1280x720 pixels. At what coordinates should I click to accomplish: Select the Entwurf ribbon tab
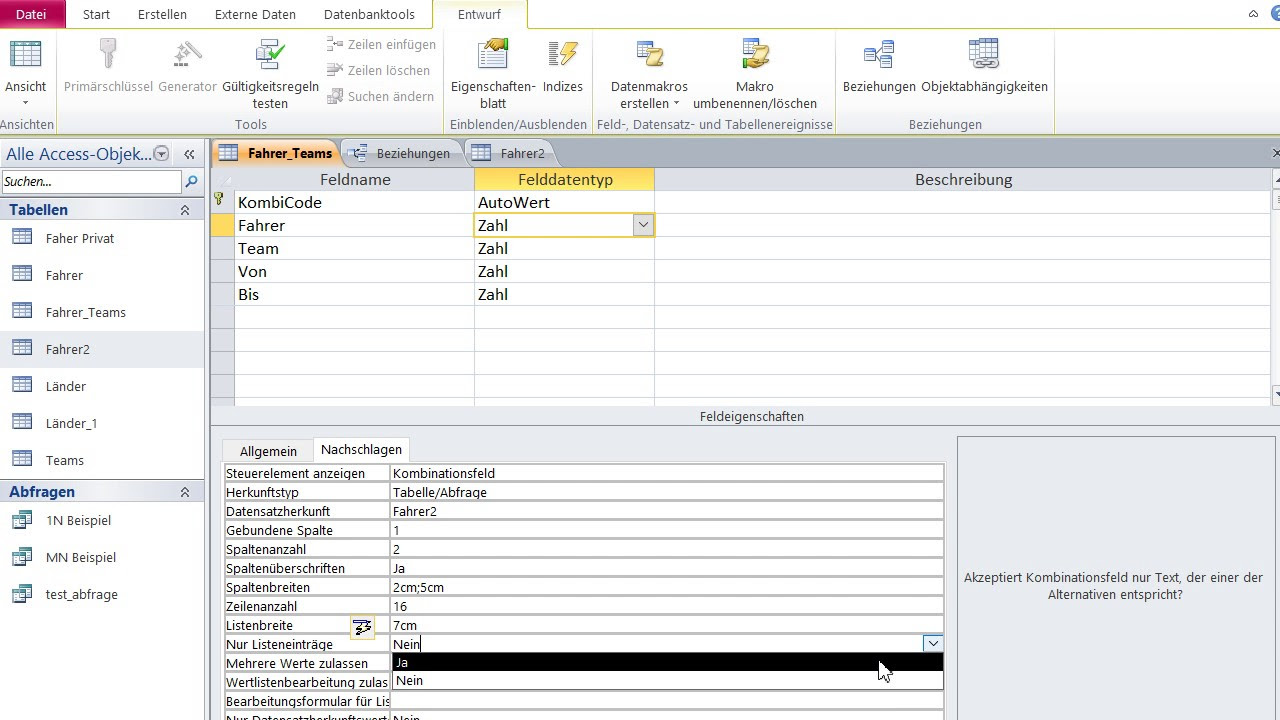click(x=480, y=14)
